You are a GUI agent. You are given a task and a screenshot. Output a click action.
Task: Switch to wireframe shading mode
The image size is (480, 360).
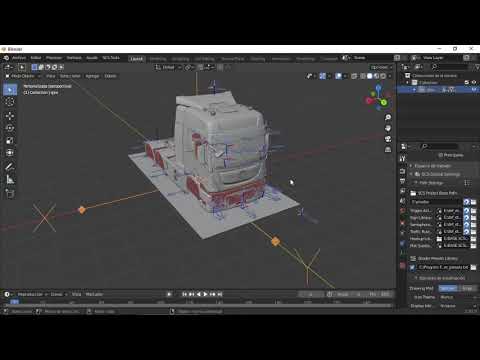pos(363,76)
